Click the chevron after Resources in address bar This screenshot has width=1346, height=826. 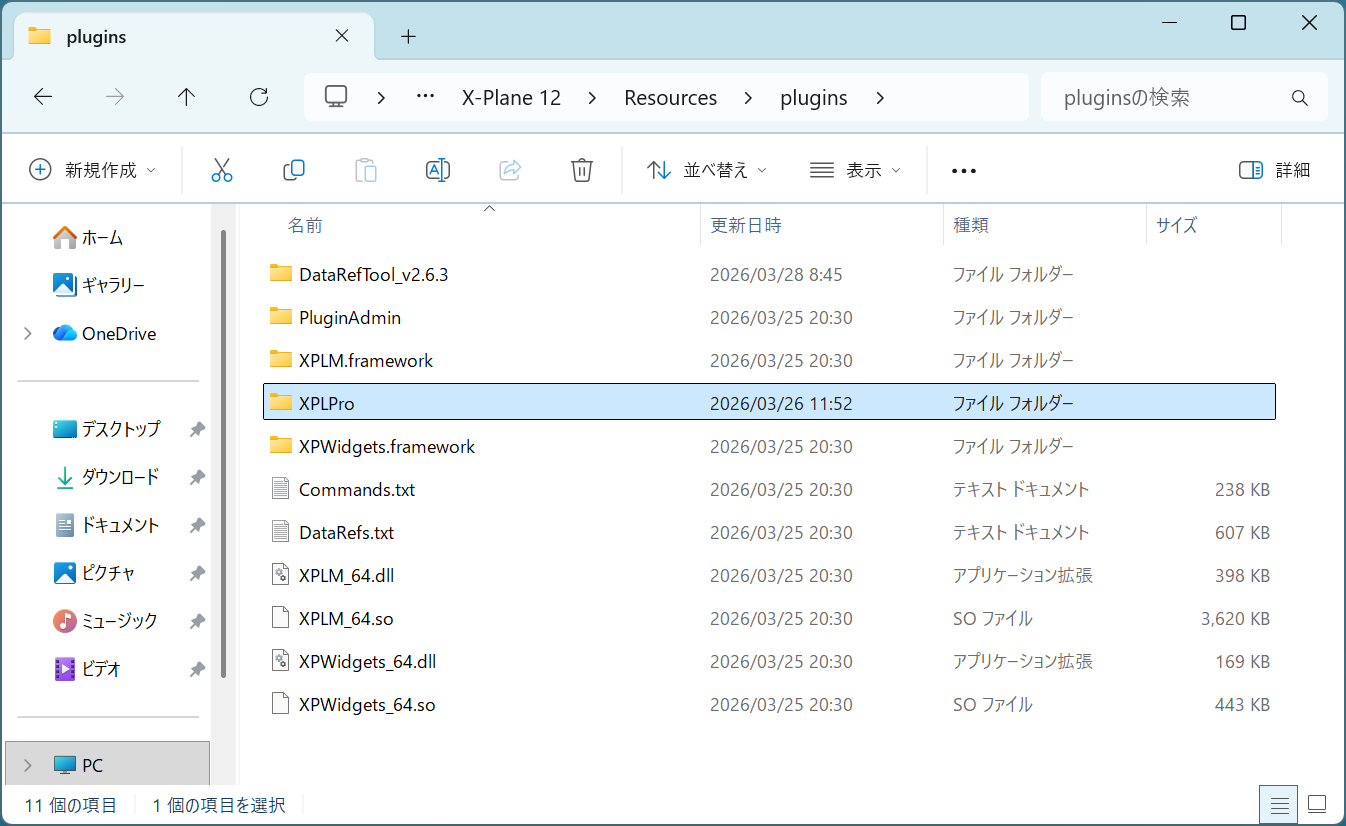(x=749, y=98)
